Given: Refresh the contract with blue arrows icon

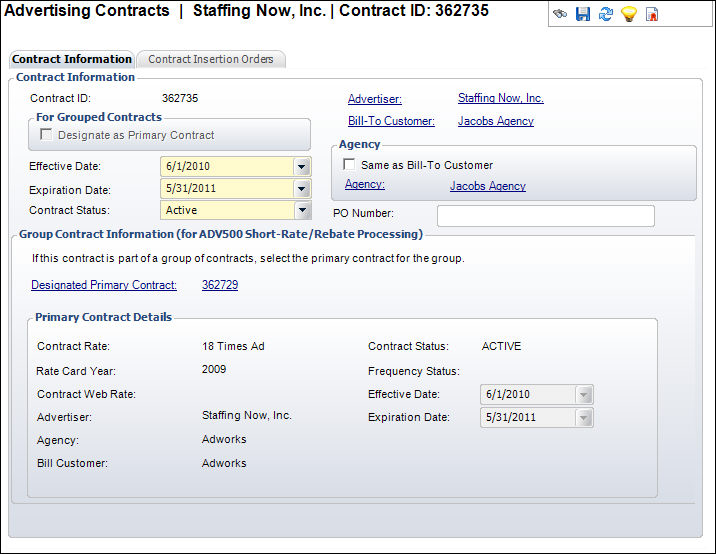Looking at the screenshot, I should pyautogui.click(x=605, y=15).
